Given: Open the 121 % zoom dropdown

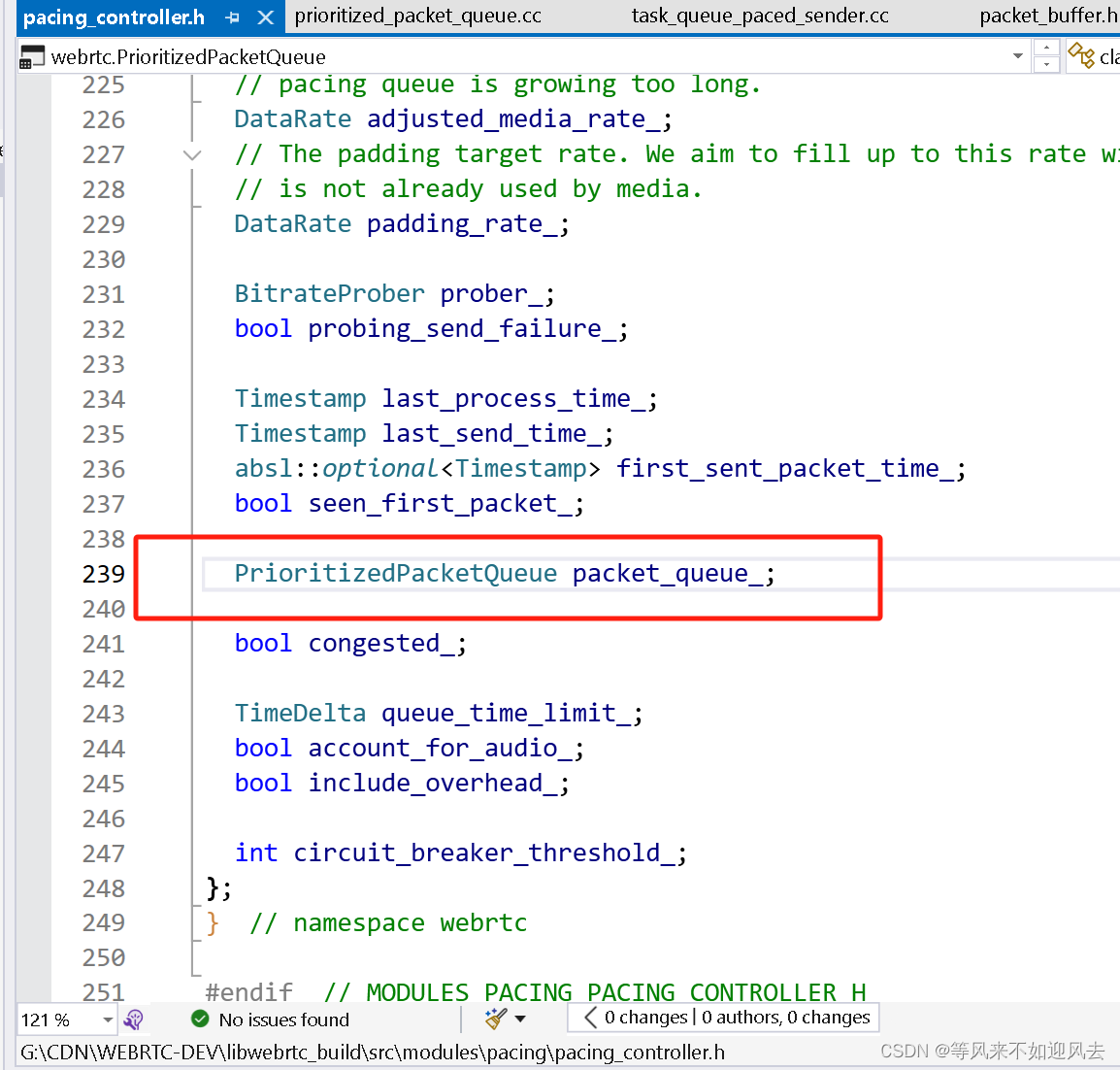Looking at the screenshot, I should tap(108, 1020).
